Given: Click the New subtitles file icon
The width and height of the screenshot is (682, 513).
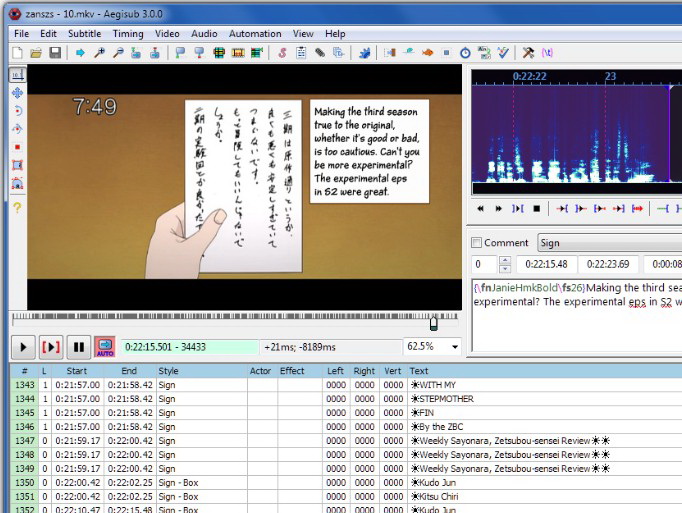Looking at the screenshot, I should coord(17,53).
